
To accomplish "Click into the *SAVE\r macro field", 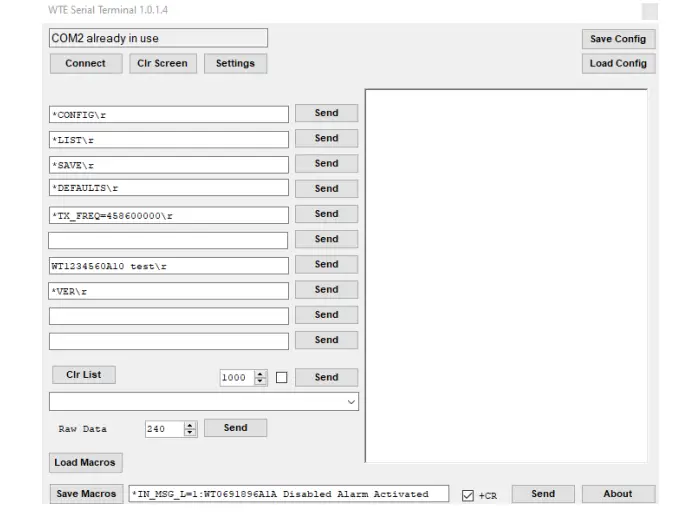I will [169, 165].
